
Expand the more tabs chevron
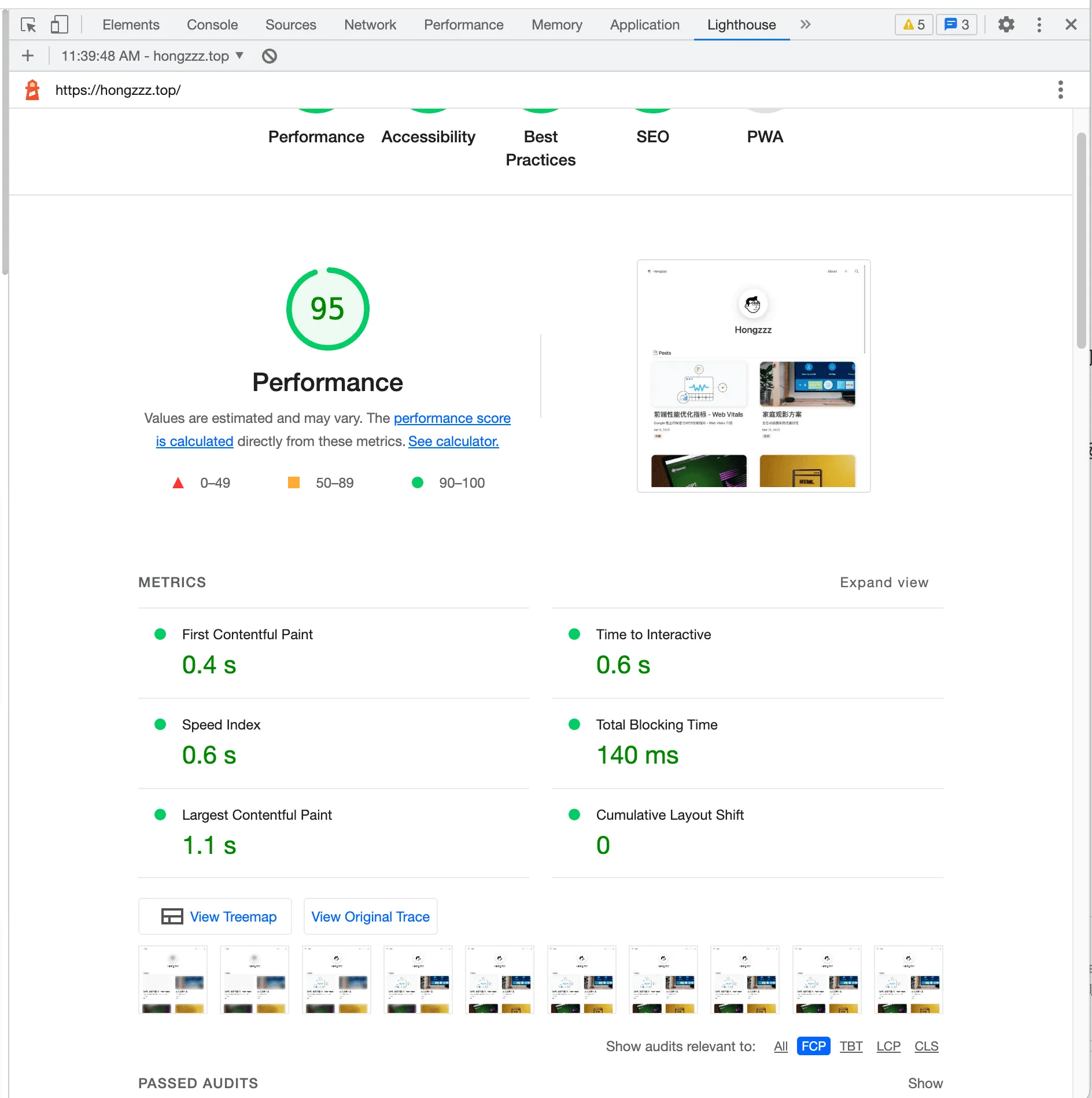click(805, 25)
